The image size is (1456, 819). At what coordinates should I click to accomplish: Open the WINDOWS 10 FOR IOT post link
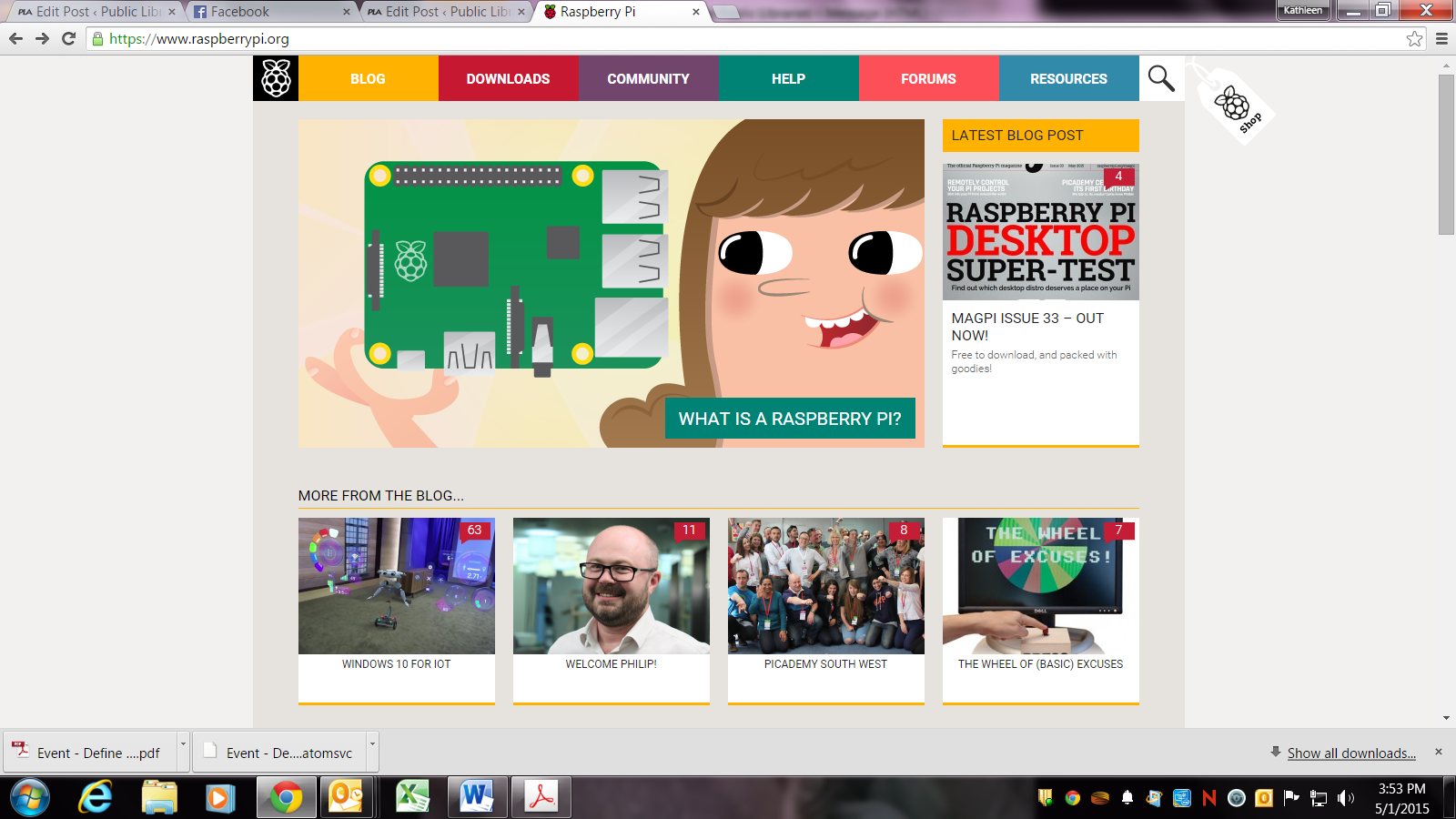click(397, 664)
